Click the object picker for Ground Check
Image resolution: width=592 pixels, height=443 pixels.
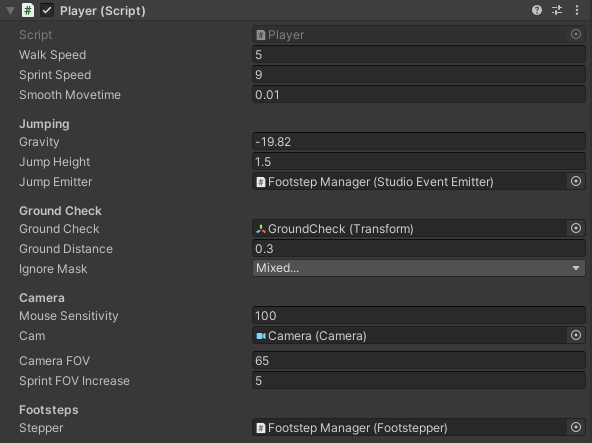pyautogui.click(x=576, y=228)
